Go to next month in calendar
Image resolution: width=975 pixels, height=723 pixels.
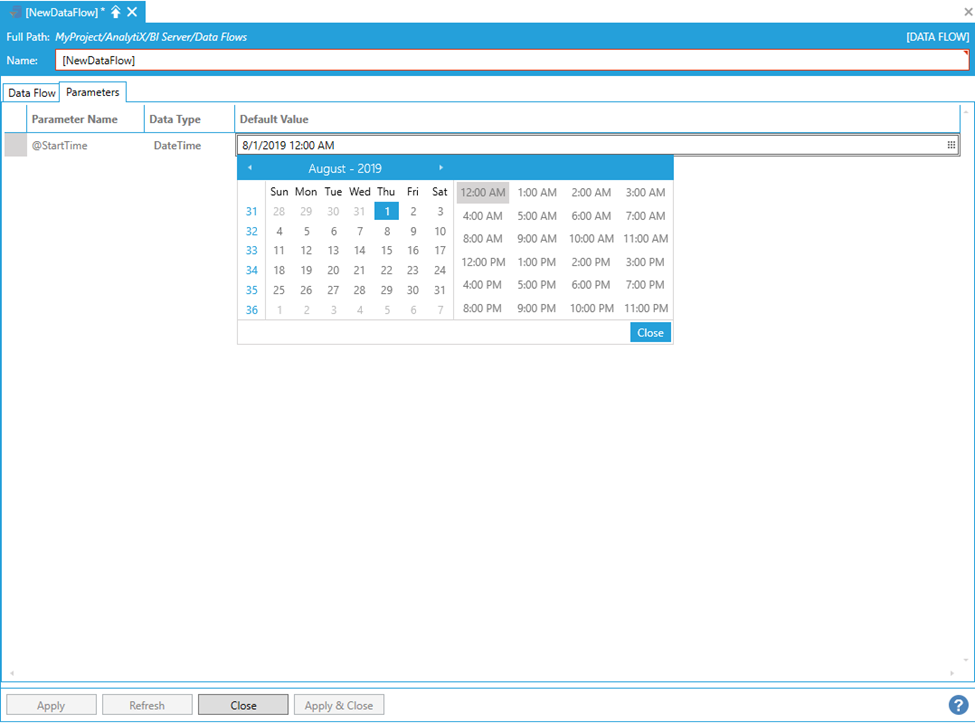[441, 168]
